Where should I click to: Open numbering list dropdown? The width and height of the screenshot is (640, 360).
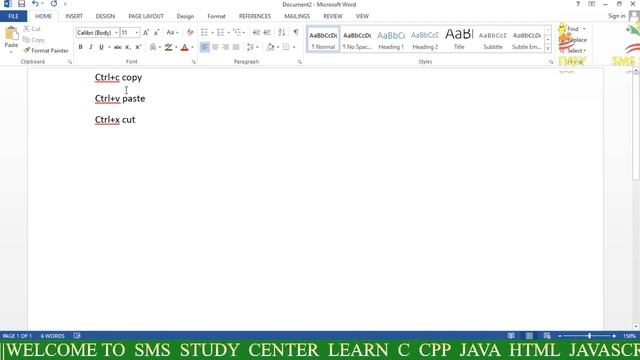[228, 33]
